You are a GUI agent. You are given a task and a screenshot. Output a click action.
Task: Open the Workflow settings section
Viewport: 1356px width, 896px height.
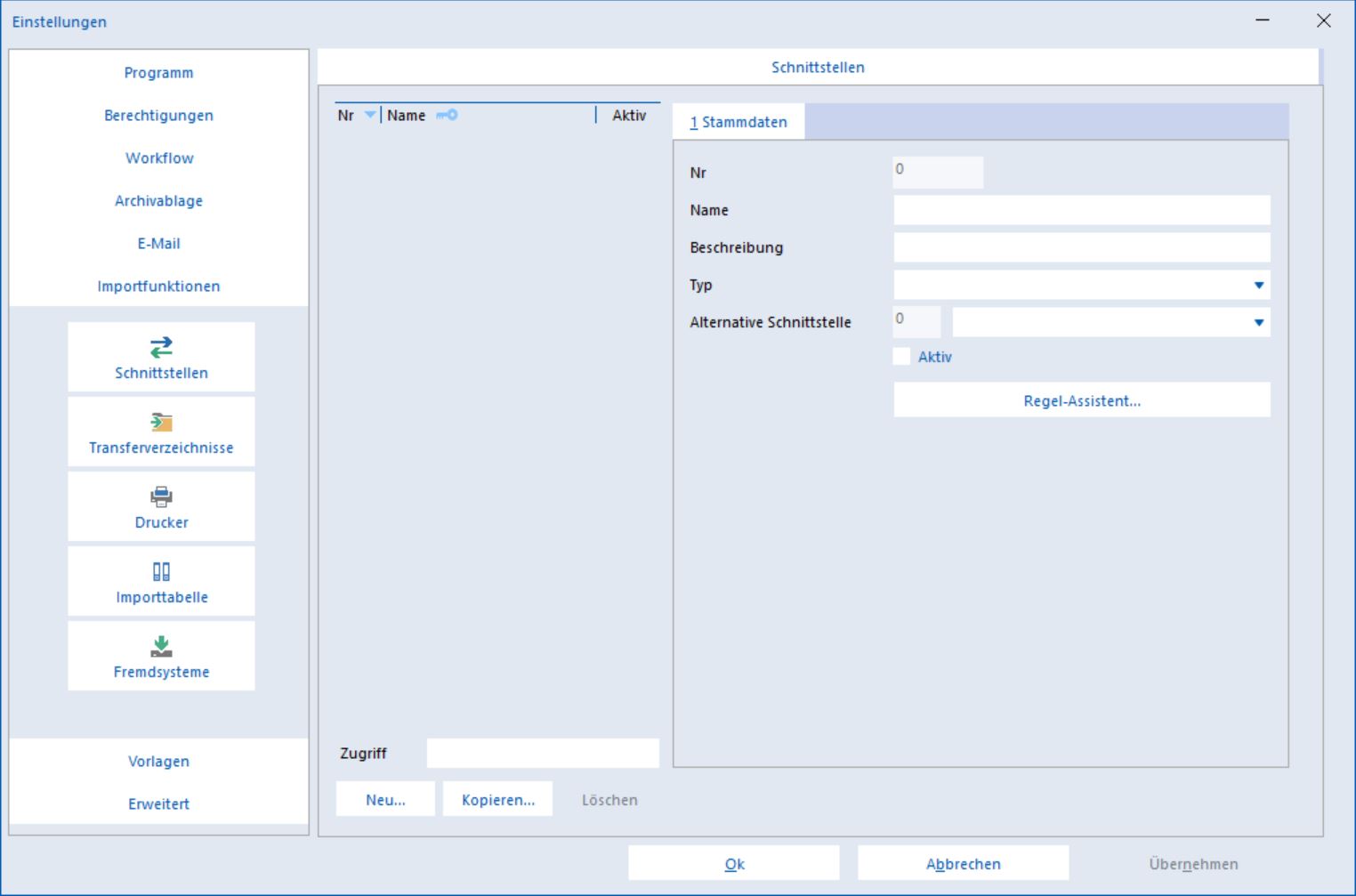tap(158, 157)
